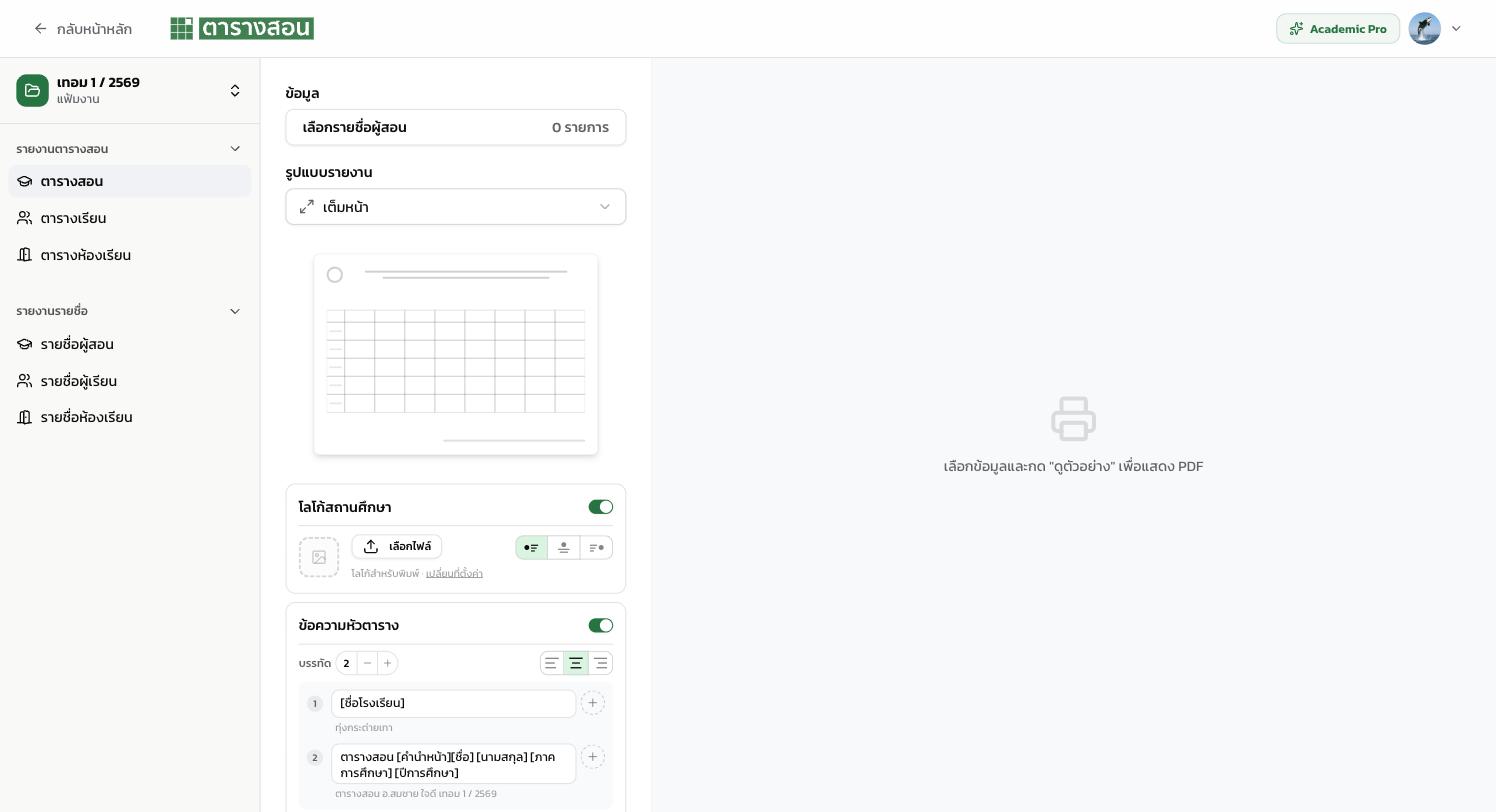Align header text center
The image size is (1496, 812).
pos(576,663)
